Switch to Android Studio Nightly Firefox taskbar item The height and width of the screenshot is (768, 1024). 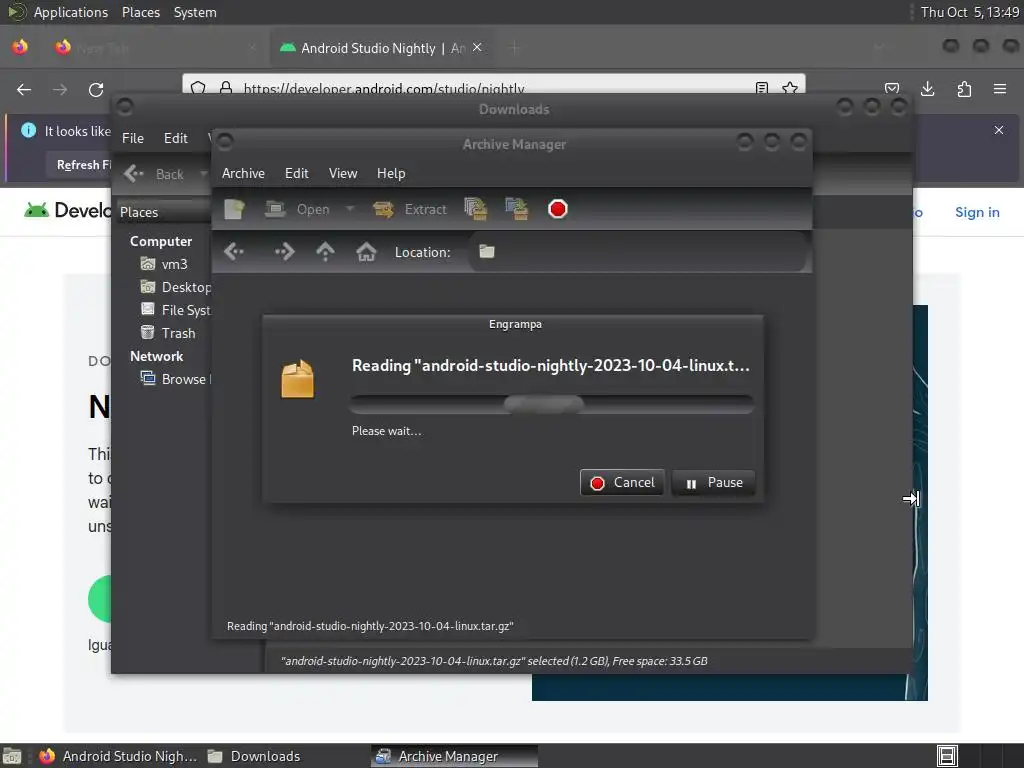[x=119, y=756]
